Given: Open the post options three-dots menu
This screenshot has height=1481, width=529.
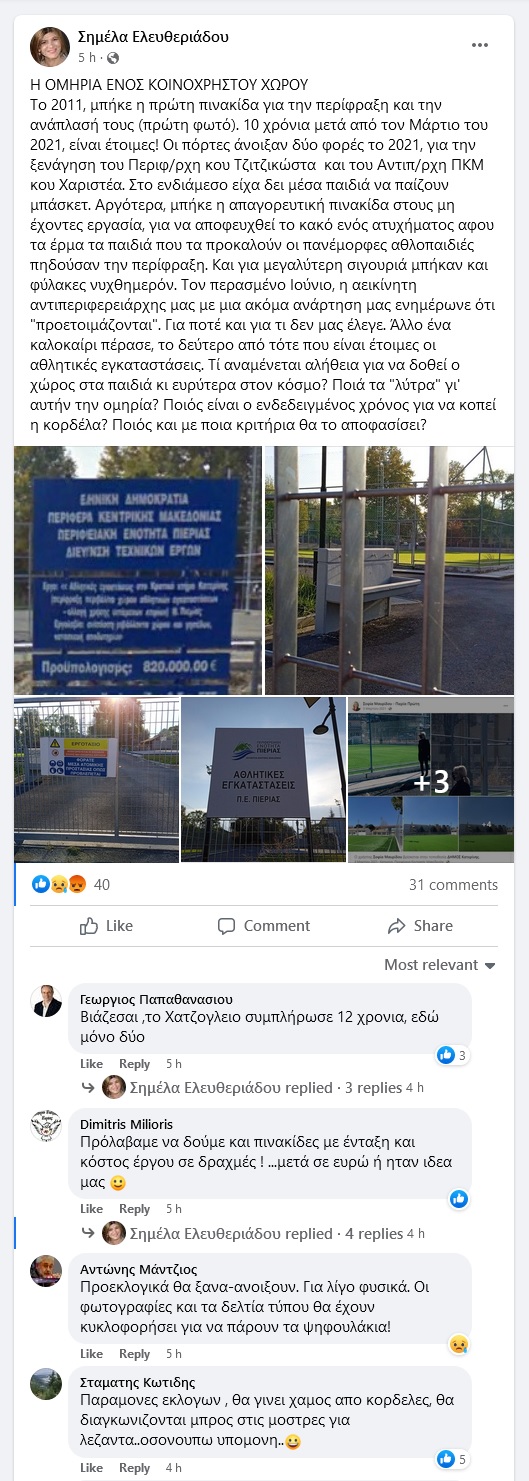Looking at the screenshot, I should click(480, 45).
